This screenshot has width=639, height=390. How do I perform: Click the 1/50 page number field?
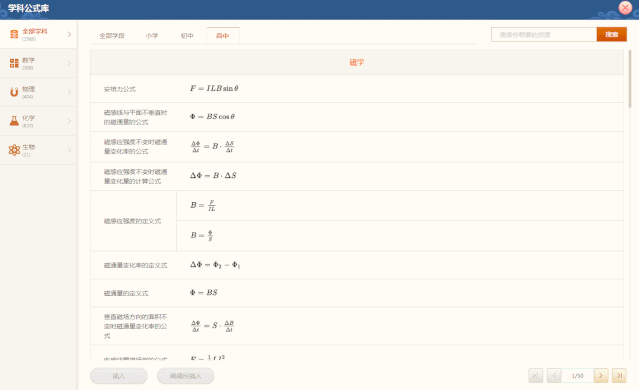(x=577, y=375)
